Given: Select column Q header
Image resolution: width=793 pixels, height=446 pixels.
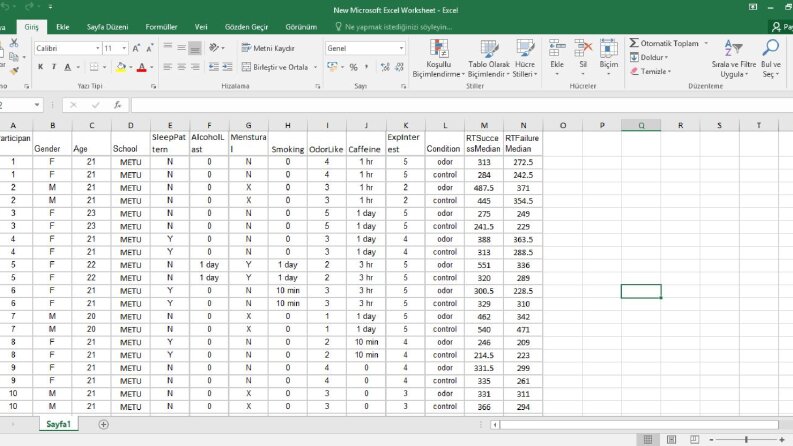Looking at the screenshot, I should pyautogui.click(x=641, y=125).
